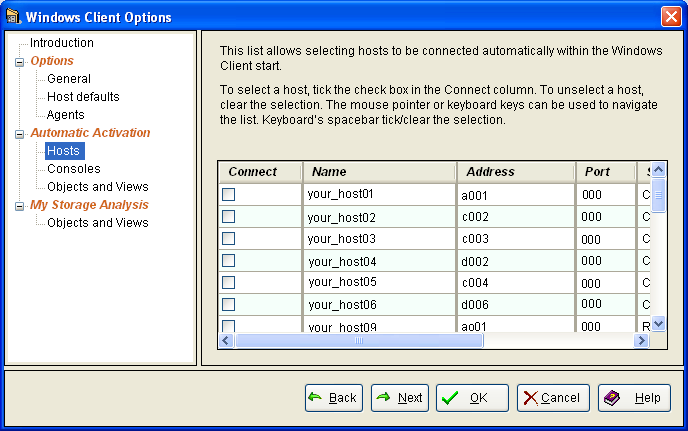
Task: Click the vertical scrollbar thumb
Action: [x=658, y=195]
